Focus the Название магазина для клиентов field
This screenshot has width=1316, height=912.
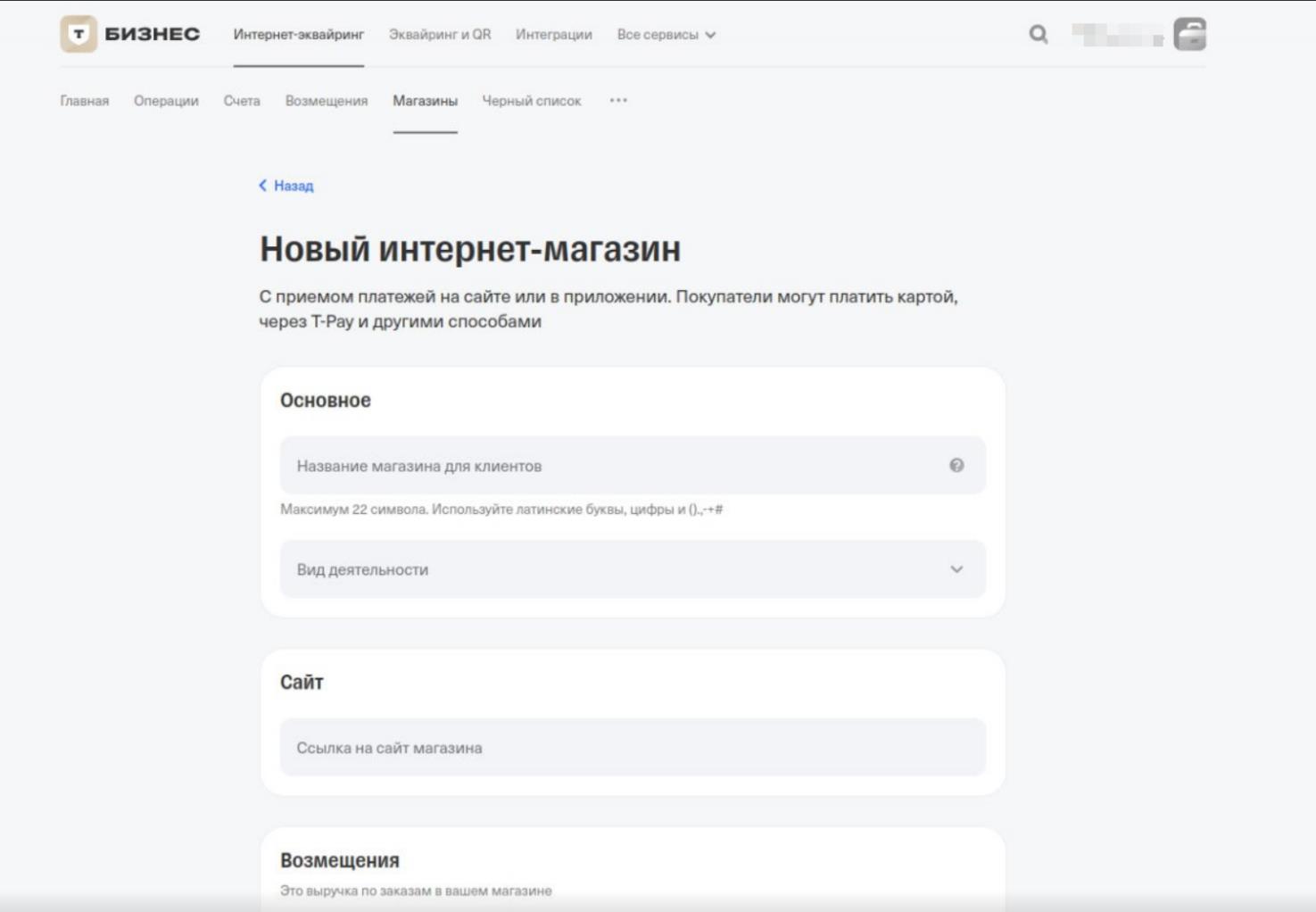[616, 466]
